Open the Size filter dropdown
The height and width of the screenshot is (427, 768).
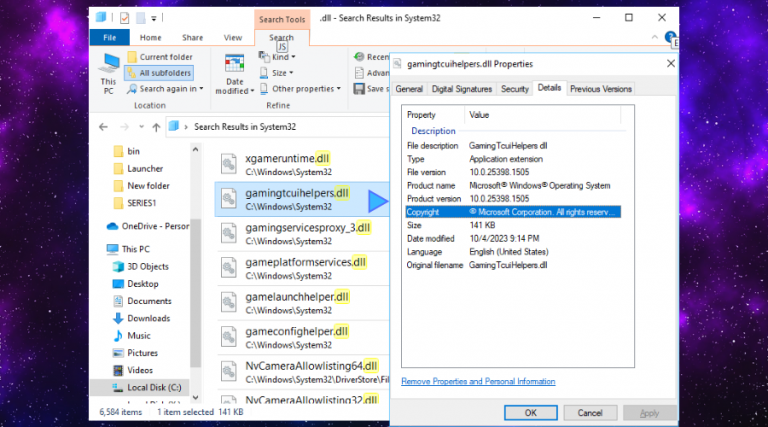pos(283,73)
